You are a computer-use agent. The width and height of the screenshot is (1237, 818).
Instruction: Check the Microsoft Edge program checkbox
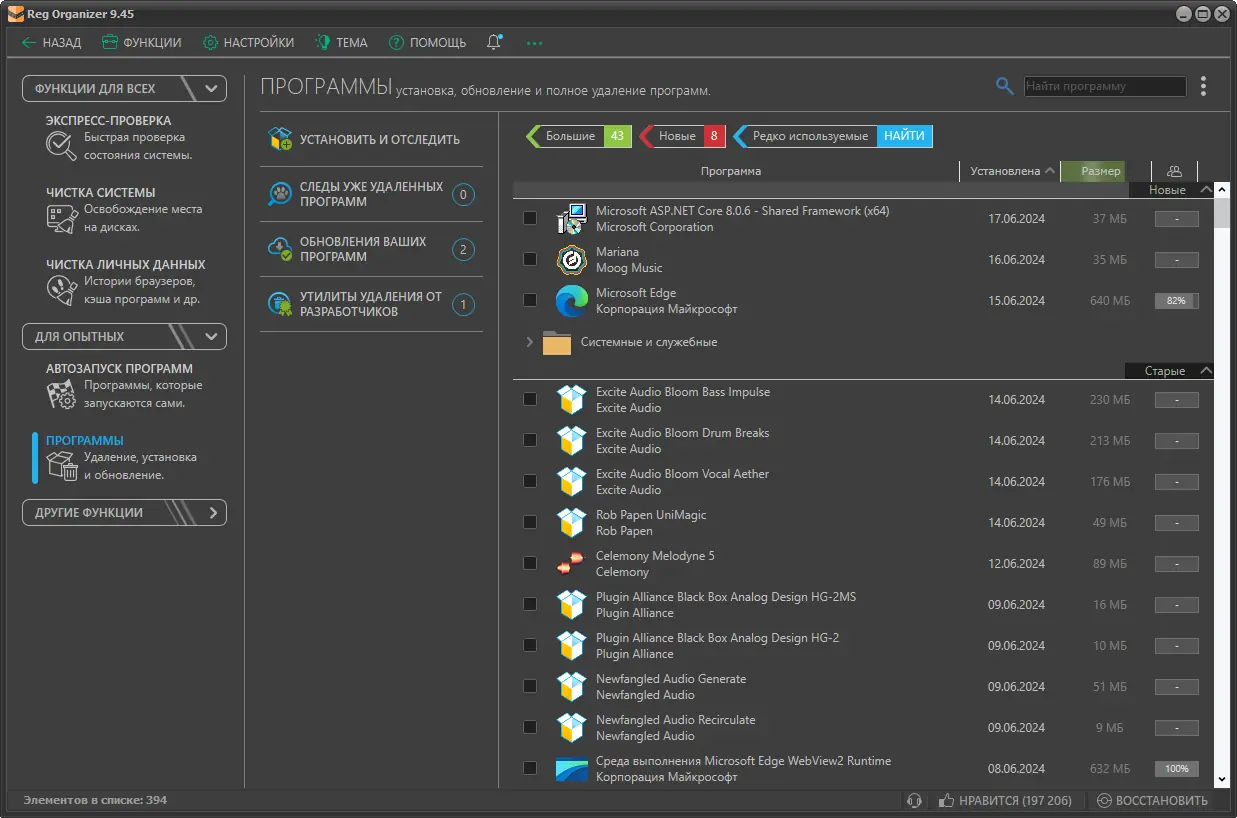(530, 300)
